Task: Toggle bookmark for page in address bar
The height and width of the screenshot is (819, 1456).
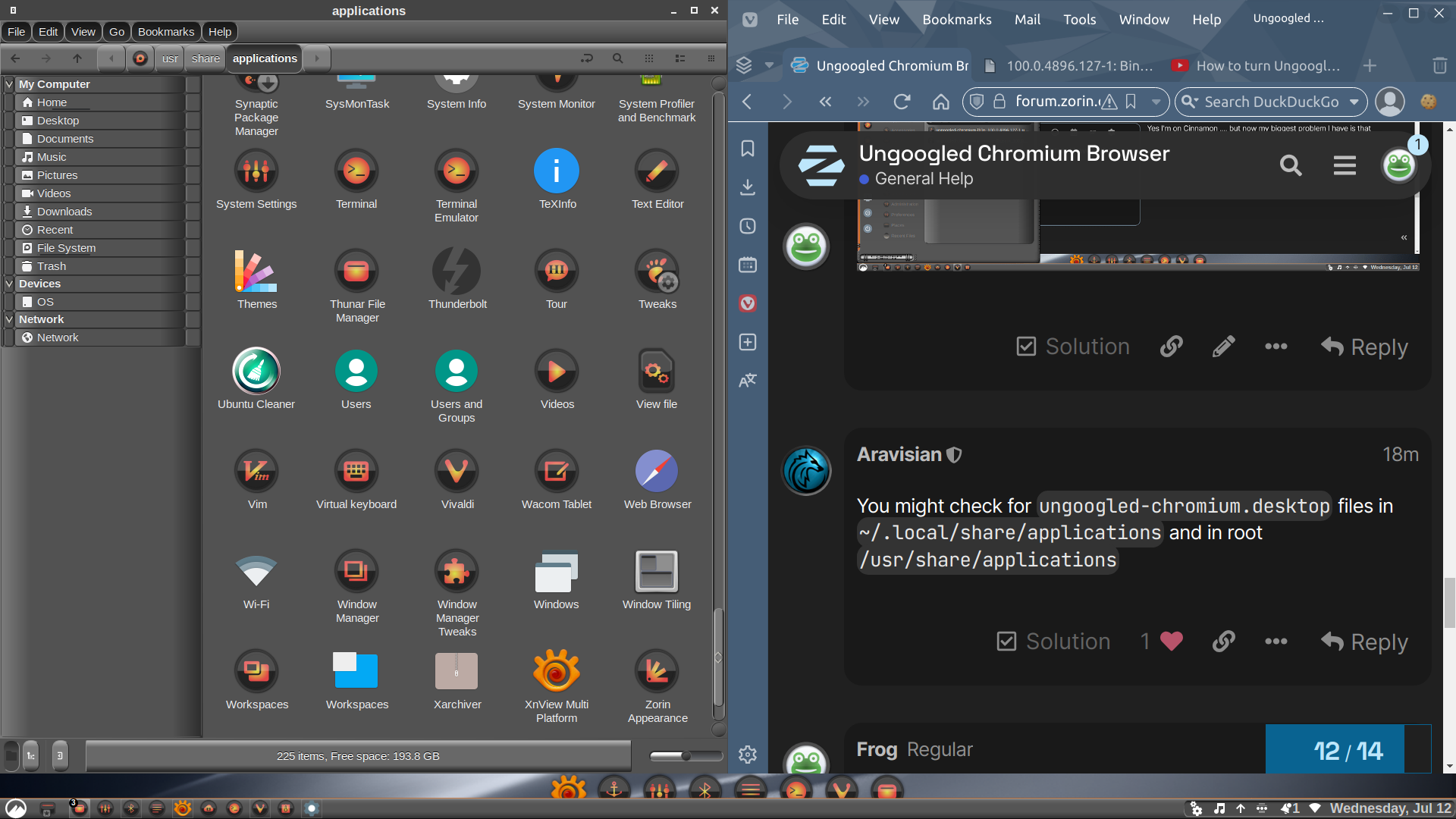Action: [1131, 102]
